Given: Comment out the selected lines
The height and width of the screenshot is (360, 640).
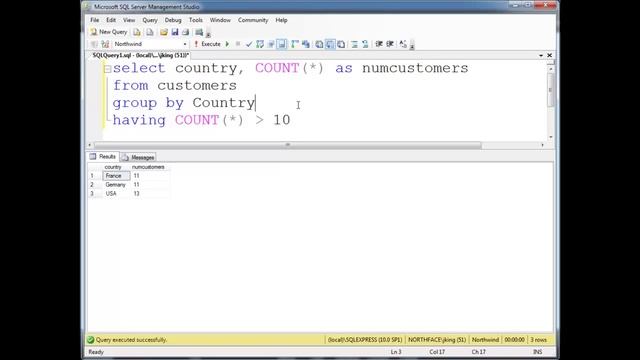Looking at the screenshot, I should pos(354,44).
